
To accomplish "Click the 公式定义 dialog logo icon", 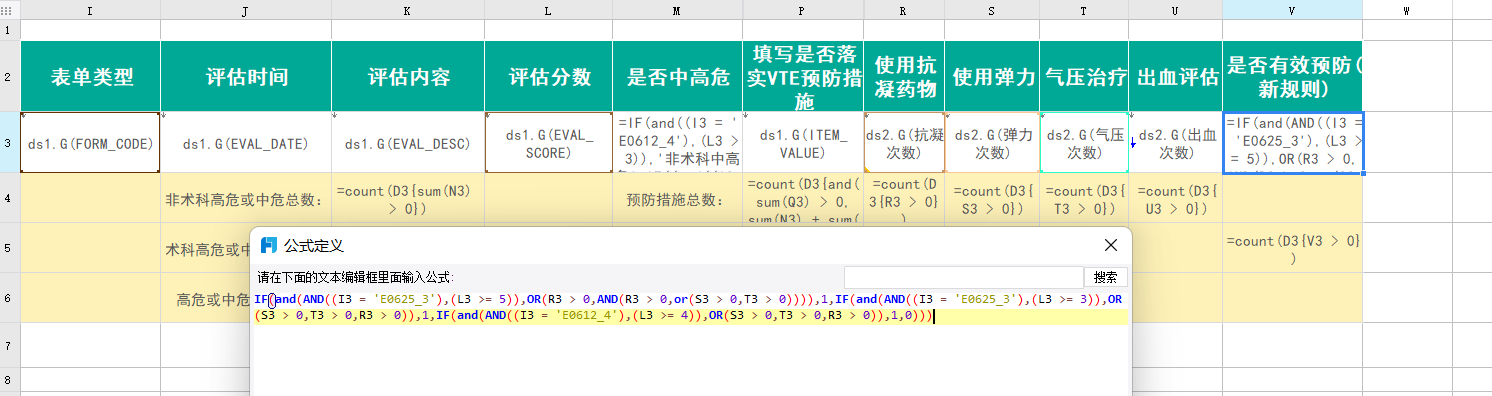I will point(269,245).
